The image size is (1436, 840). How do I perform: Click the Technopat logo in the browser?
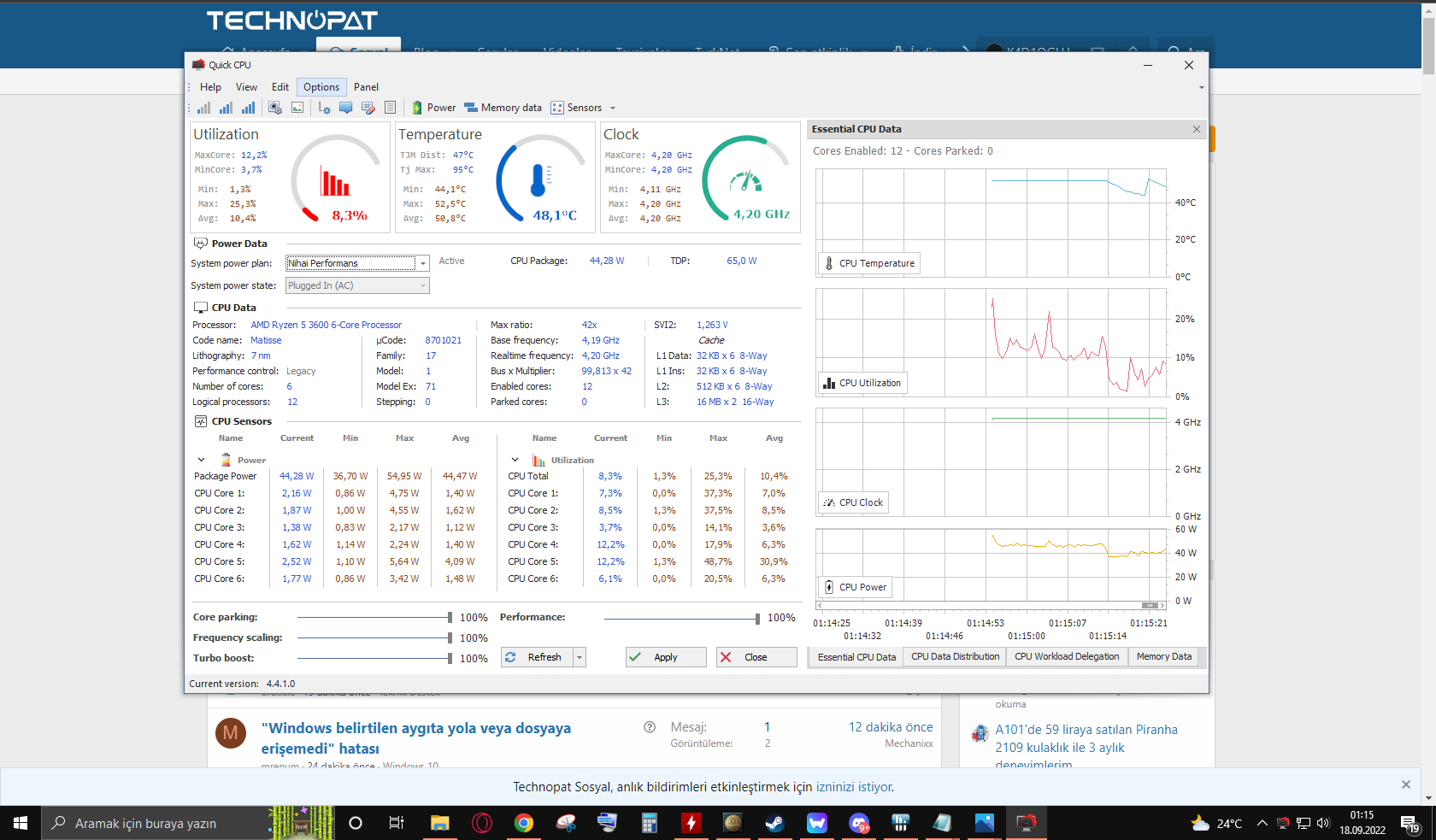click(292, 21)
